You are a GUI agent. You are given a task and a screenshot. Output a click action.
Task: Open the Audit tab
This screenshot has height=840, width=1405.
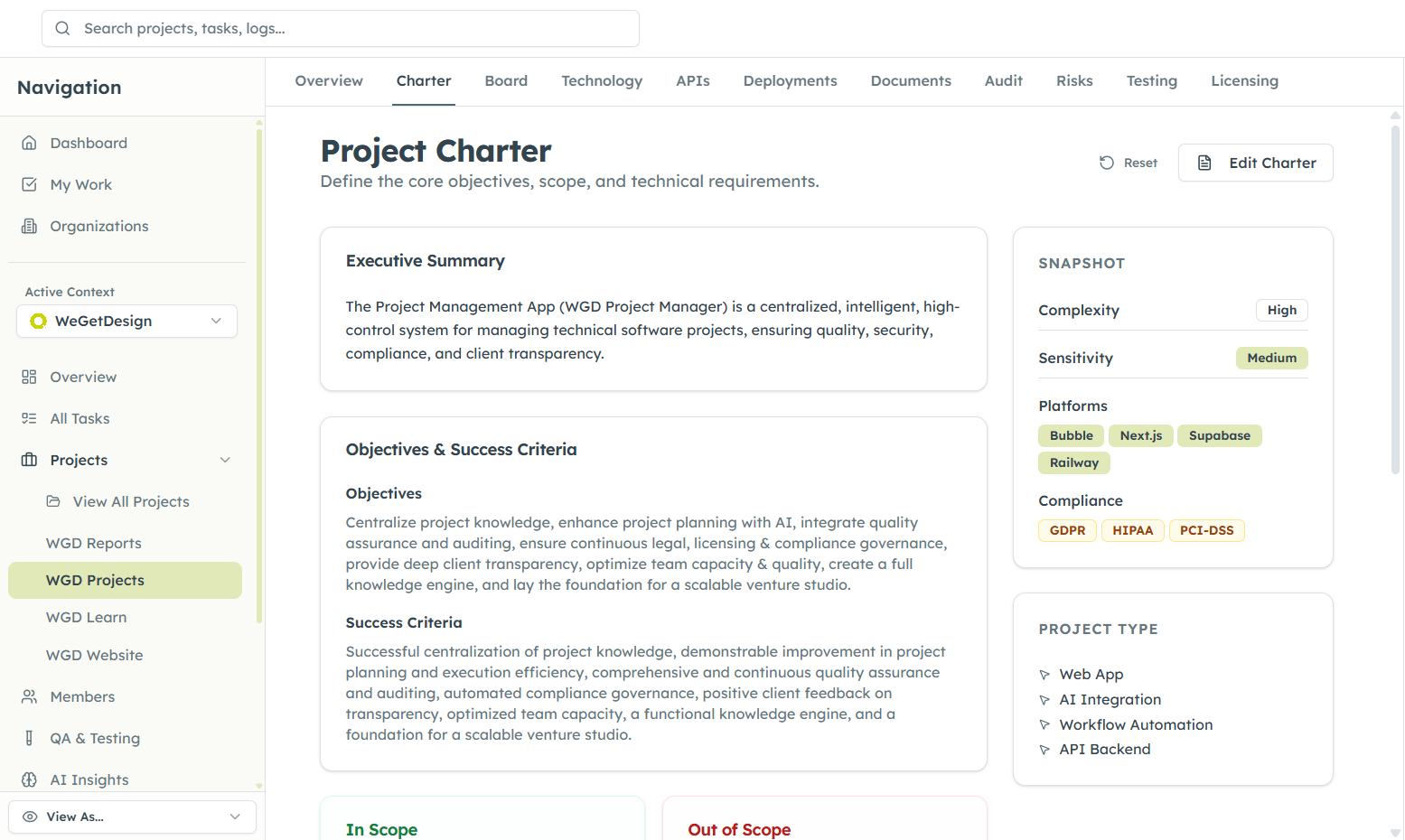tap(1003, 80)
